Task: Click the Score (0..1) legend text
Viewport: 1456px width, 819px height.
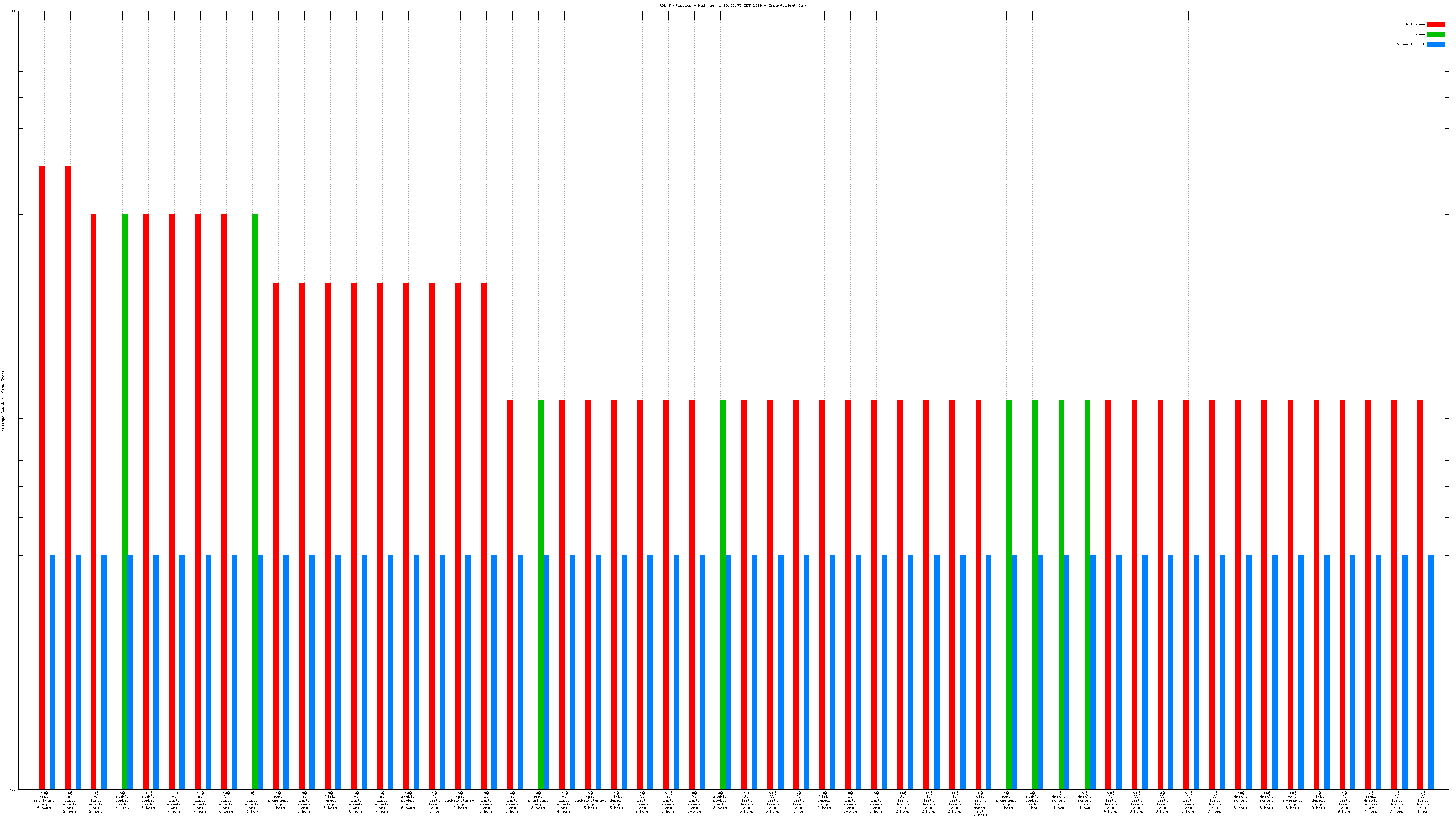Action: click(1410, 44)
